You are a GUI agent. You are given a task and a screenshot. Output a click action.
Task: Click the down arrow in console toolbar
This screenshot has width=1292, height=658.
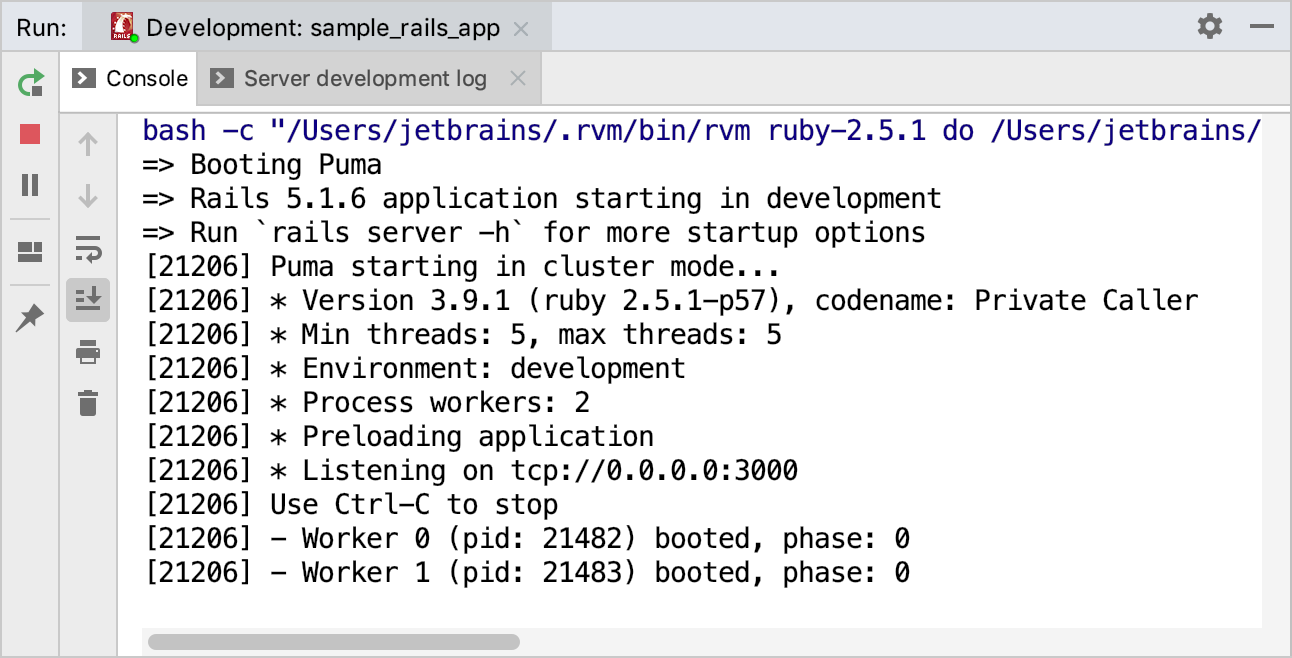coord(88,196)
